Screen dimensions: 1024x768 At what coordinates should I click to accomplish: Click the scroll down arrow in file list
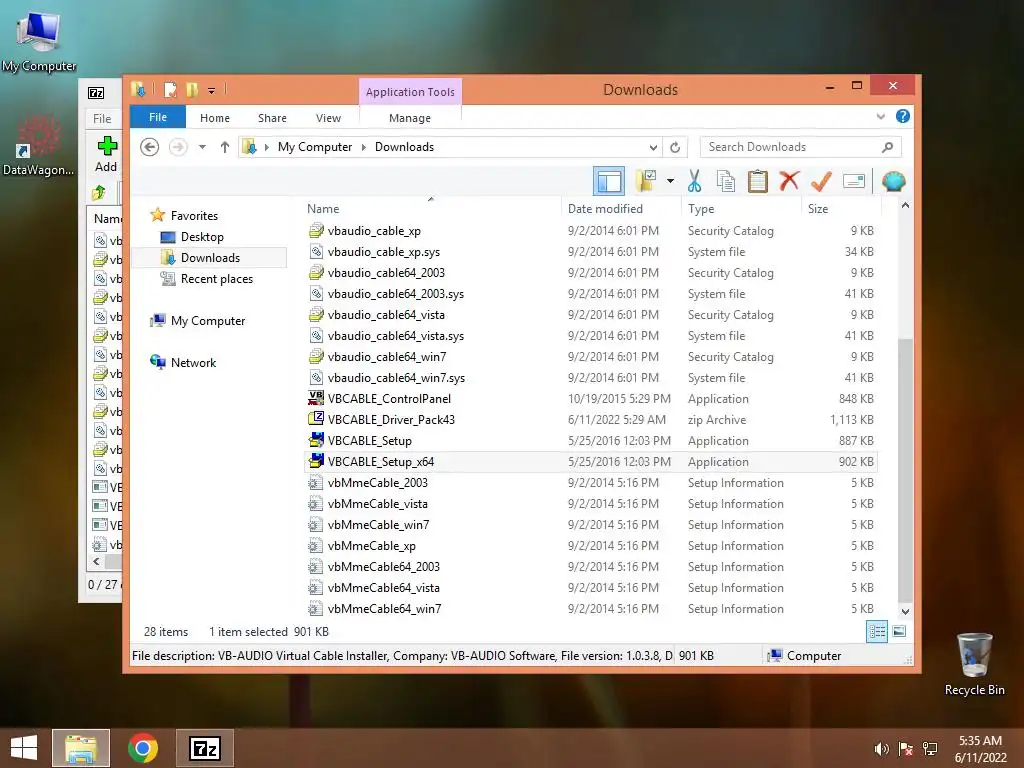905,612
